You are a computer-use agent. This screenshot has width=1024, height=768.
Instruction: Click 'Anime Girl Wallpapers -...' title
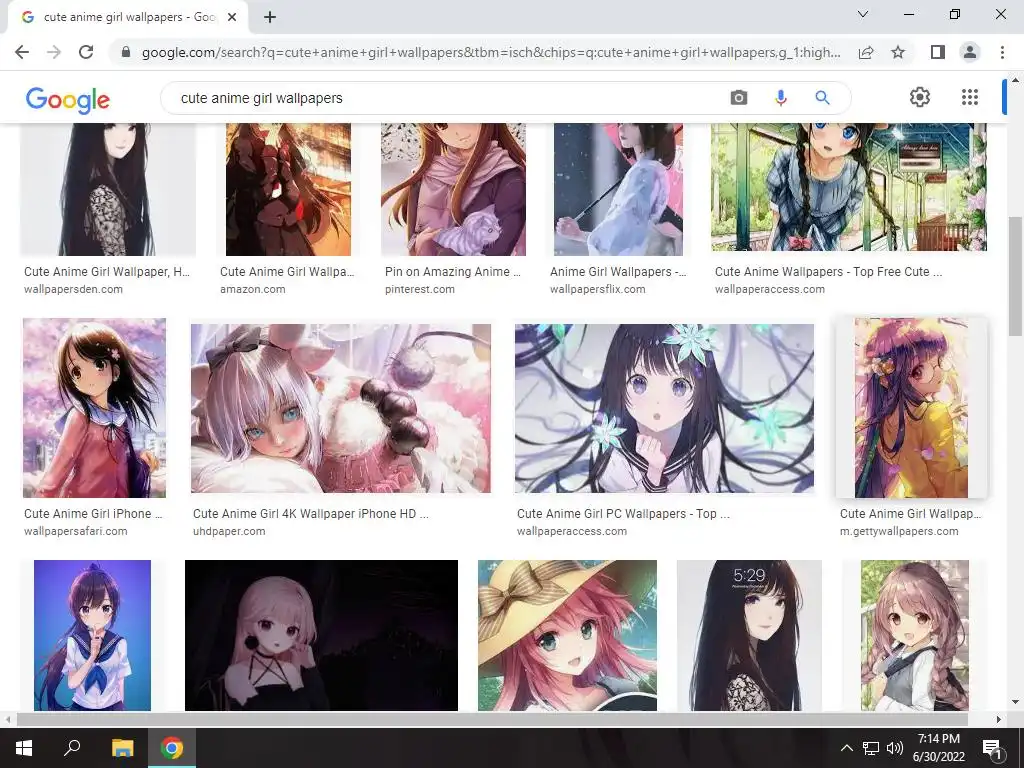coord(618,272)
